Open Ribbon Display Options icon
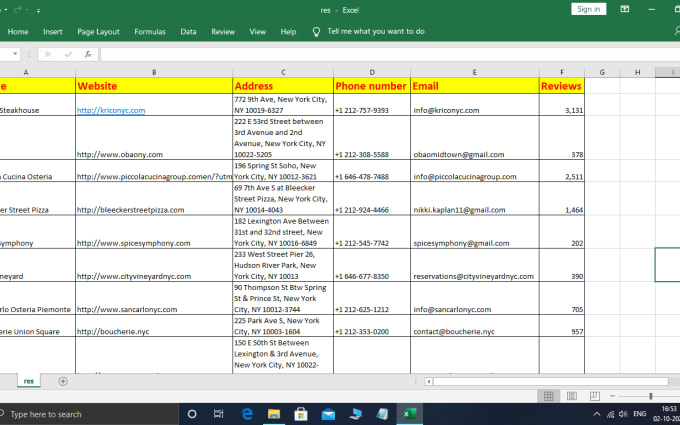 [x=624, y=9]
